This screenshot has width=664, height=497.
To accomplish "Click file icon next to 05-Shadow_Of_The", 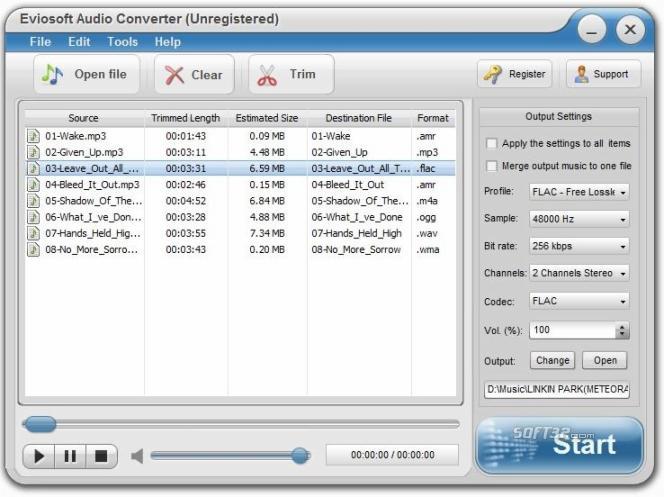I will [x=33, y=201].
